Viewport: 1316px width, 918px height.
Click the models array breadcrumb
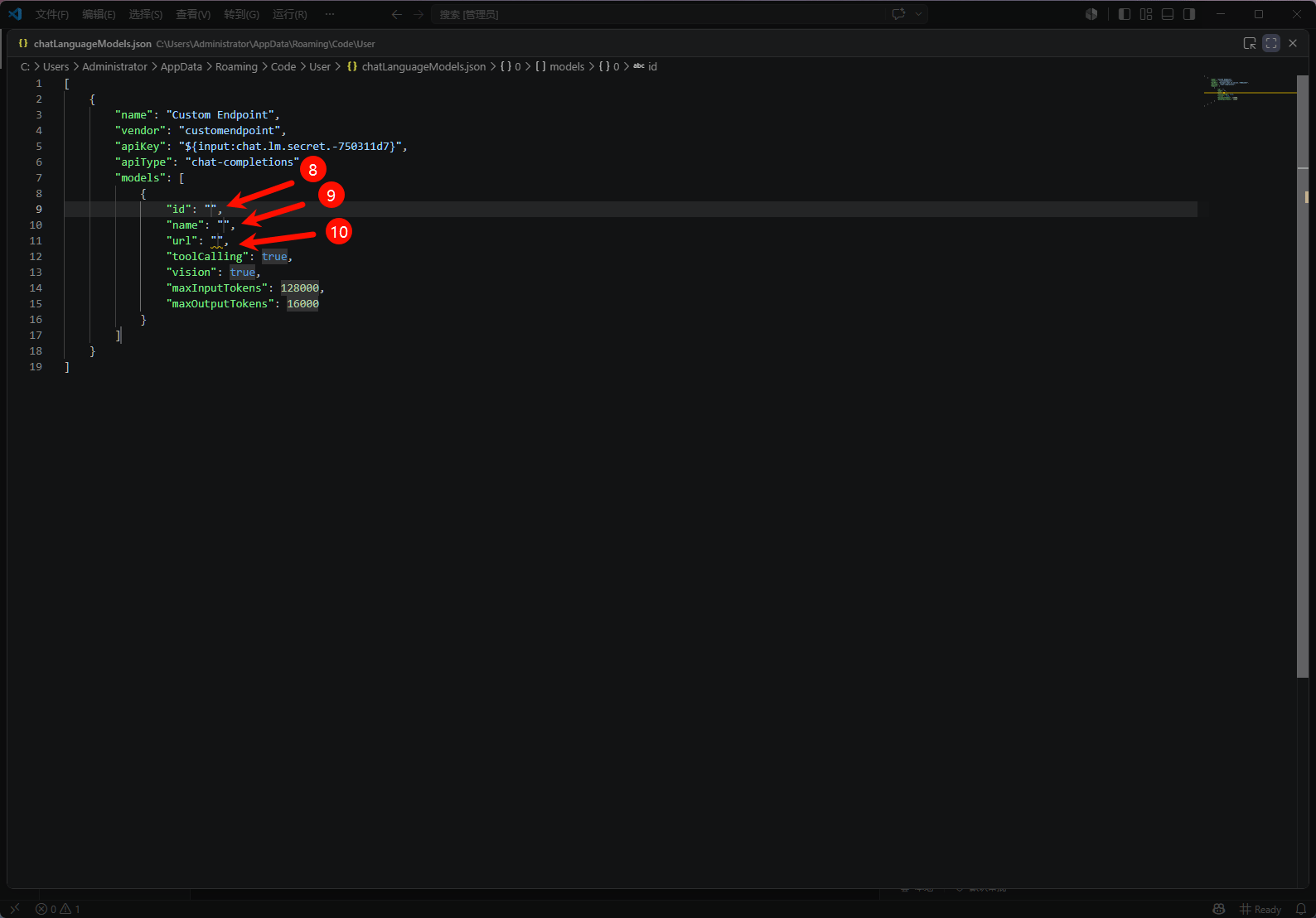(559, 66)
